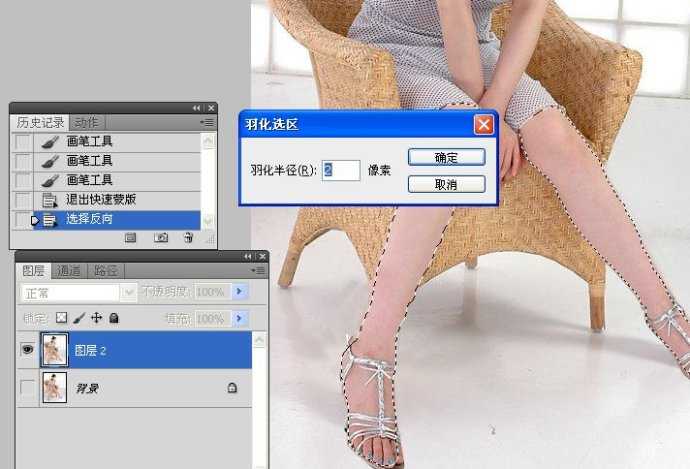
Task: Click the fill 100% value field
Action: (213, 318)
